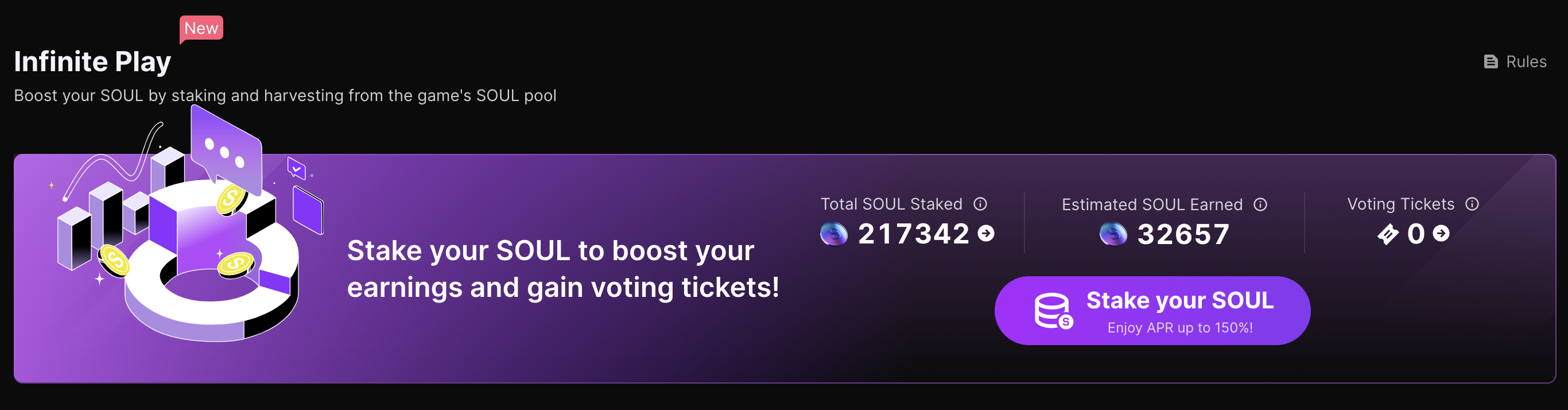Click the info icon next to Voting Tickets
This screenshot has height=410, width=1568.
point(1472,204)
